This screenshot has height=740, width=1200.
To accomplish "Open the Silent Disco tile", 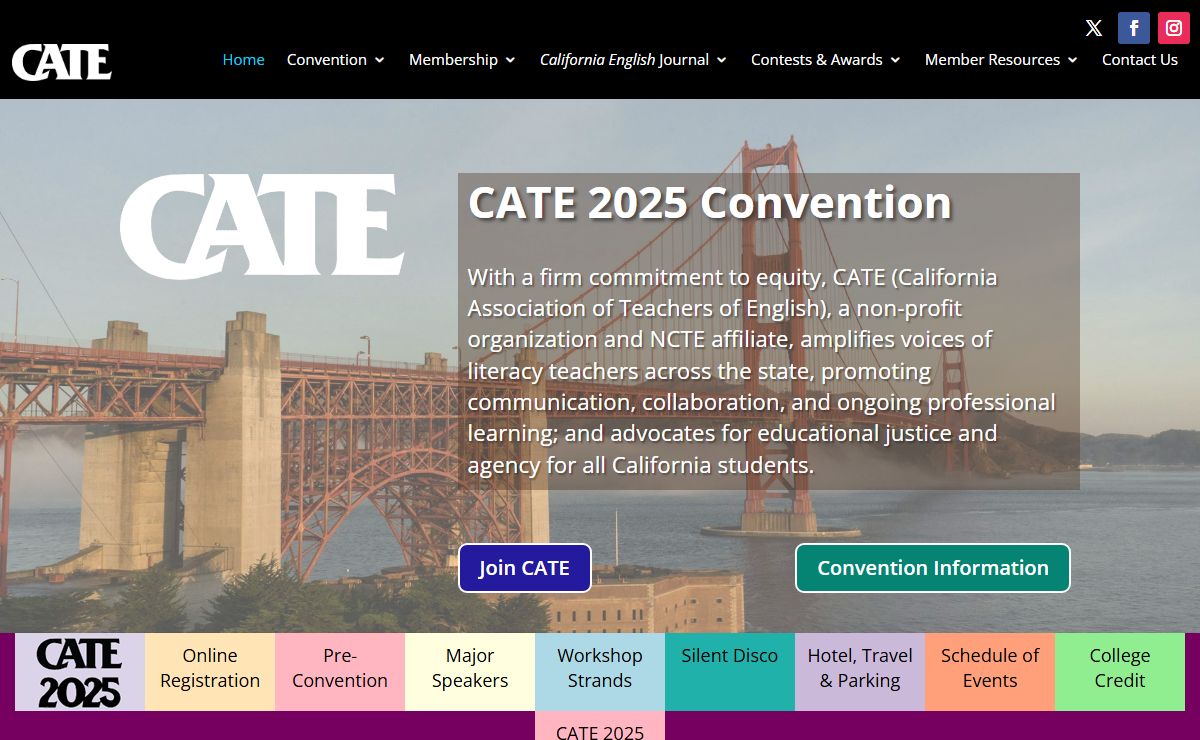I will 730,672.
